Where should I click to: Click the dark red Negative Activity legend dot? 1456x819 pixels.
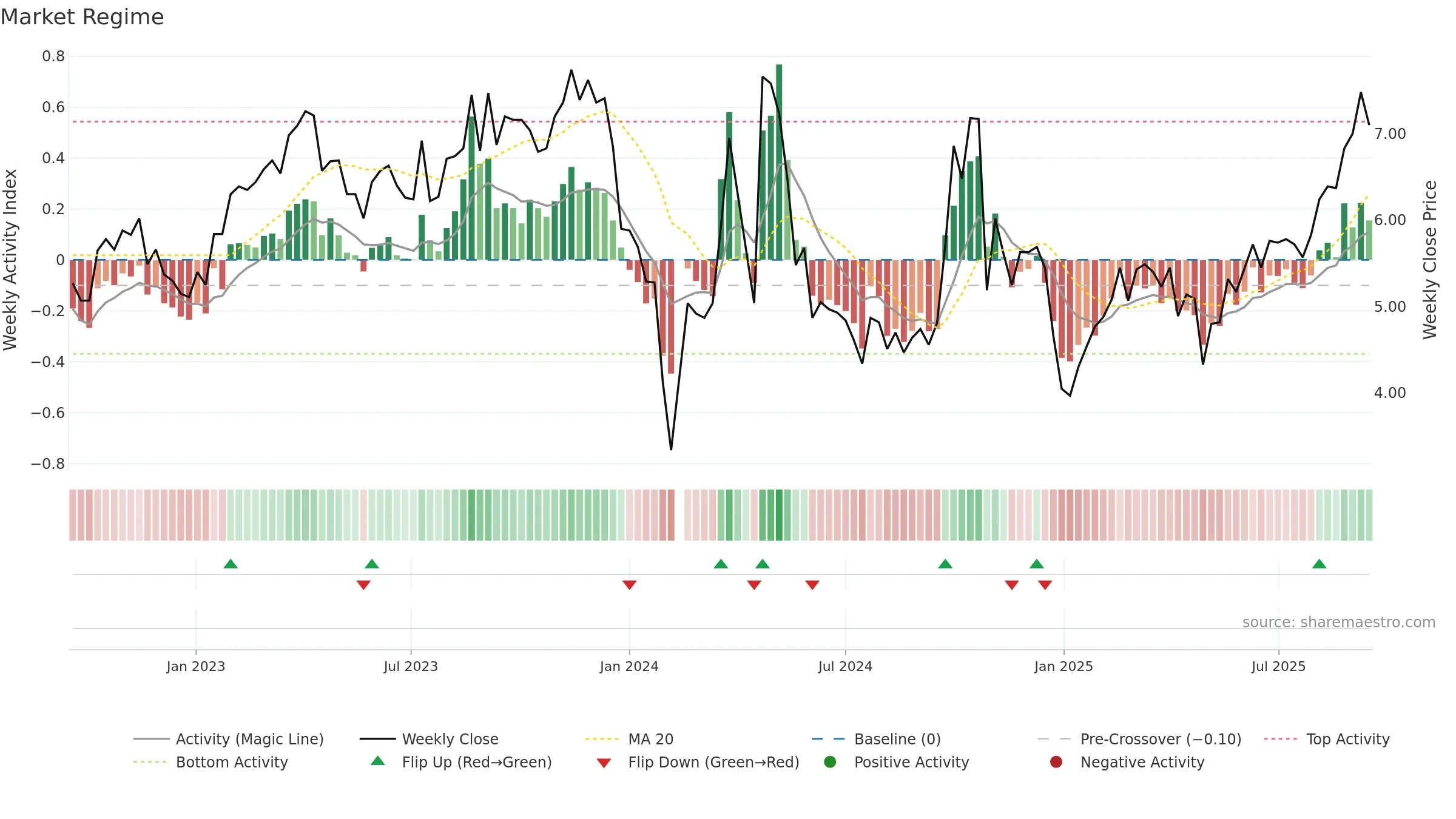click(x=1056, y=762)
